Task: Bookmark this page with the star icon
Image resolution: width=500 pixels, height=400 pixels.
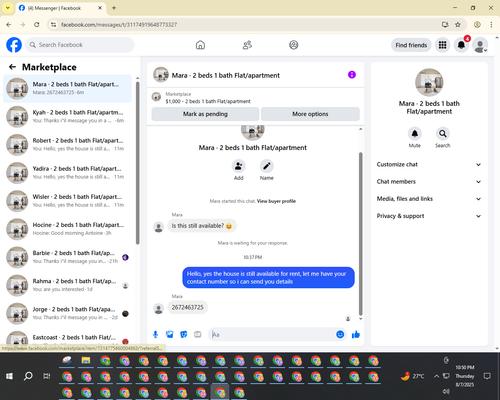Action: coord(458,25)
